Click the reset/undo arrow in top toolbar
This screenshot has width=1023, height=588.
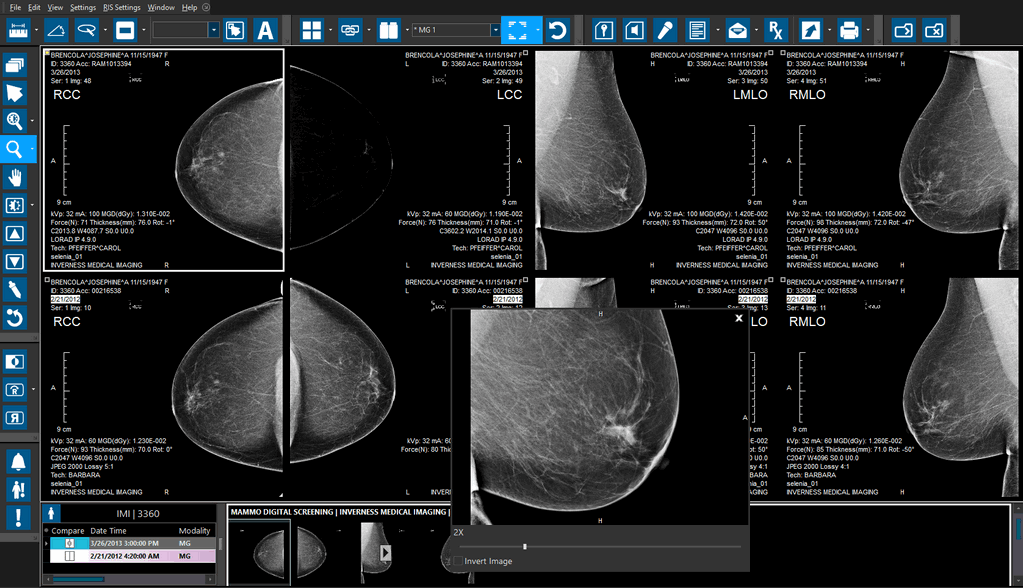coord(559,30)
